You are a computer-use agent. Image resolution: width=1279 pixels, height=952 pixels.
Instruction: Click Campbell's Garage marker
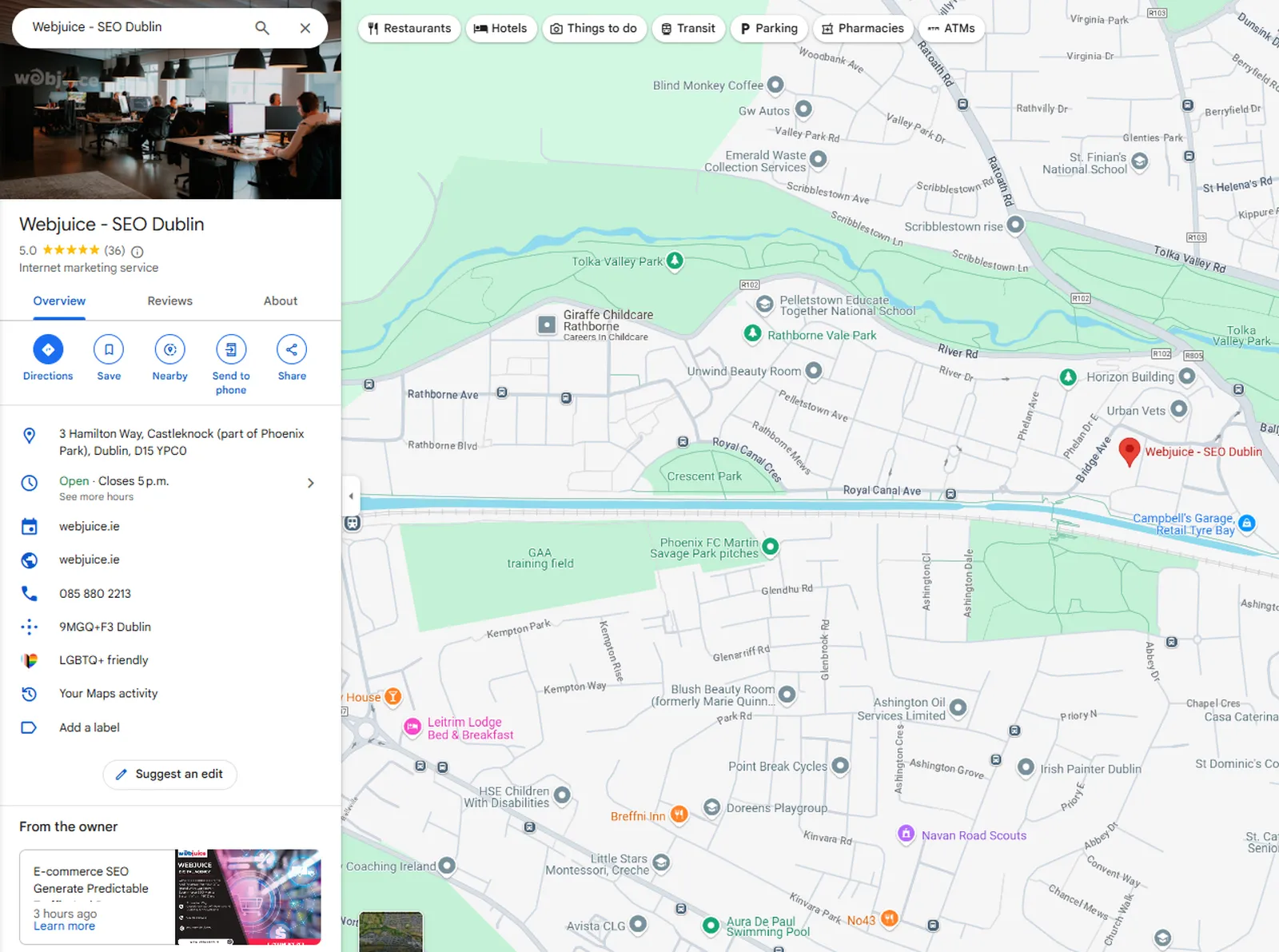pos(1247,524)
